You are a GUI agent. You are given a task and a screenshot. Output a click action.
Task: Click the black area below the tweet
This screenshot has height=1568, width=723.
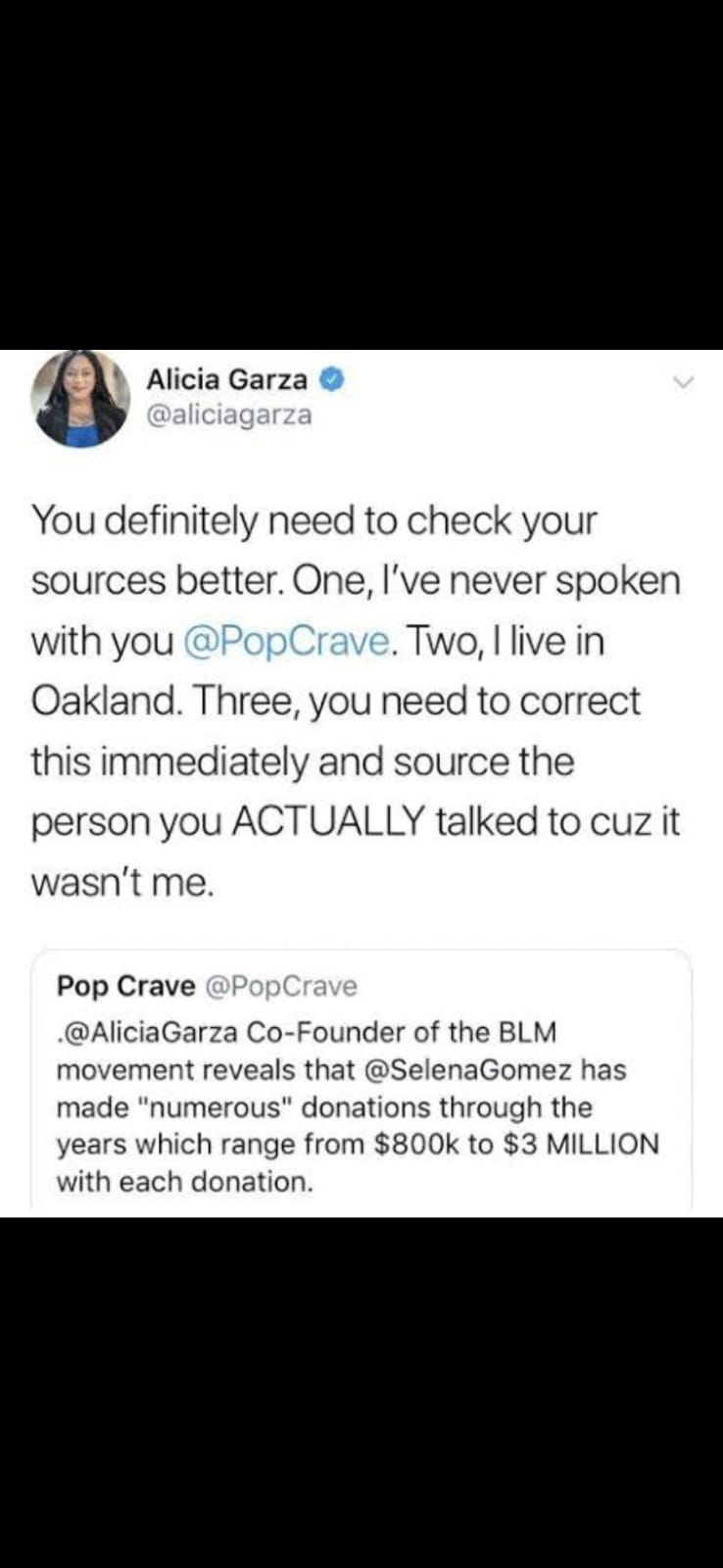pyautogui.click(x=361, y=1392)
